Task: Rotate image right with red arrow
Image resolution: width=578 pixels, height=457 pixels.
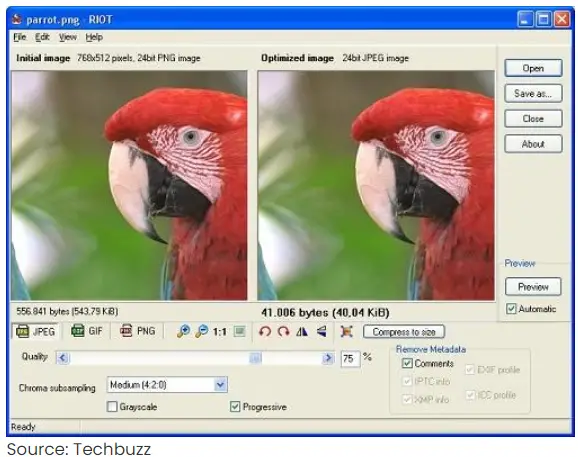Action: click(x=283, y=332)
